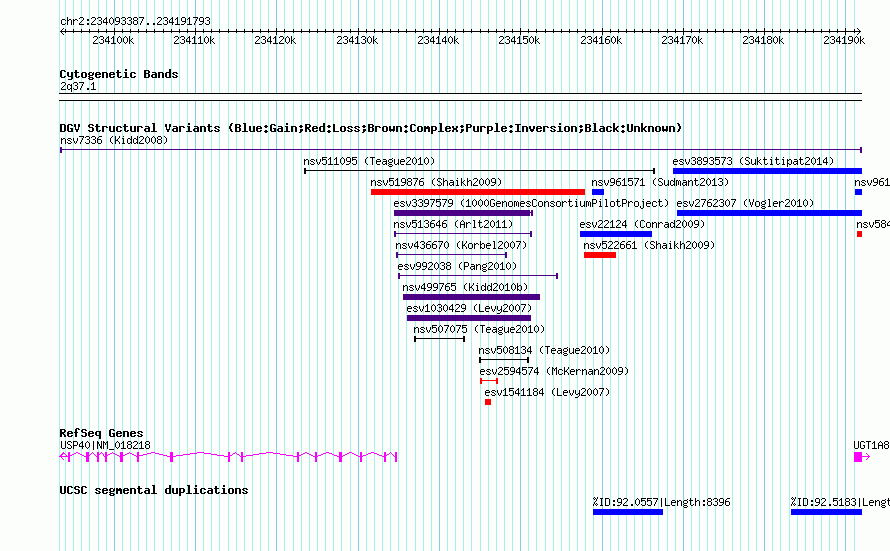The width and height of the screenshot is (890, 551).
Task: Select esv992038 (Pang2010) variant label
Action: click(x=457, y=266)
